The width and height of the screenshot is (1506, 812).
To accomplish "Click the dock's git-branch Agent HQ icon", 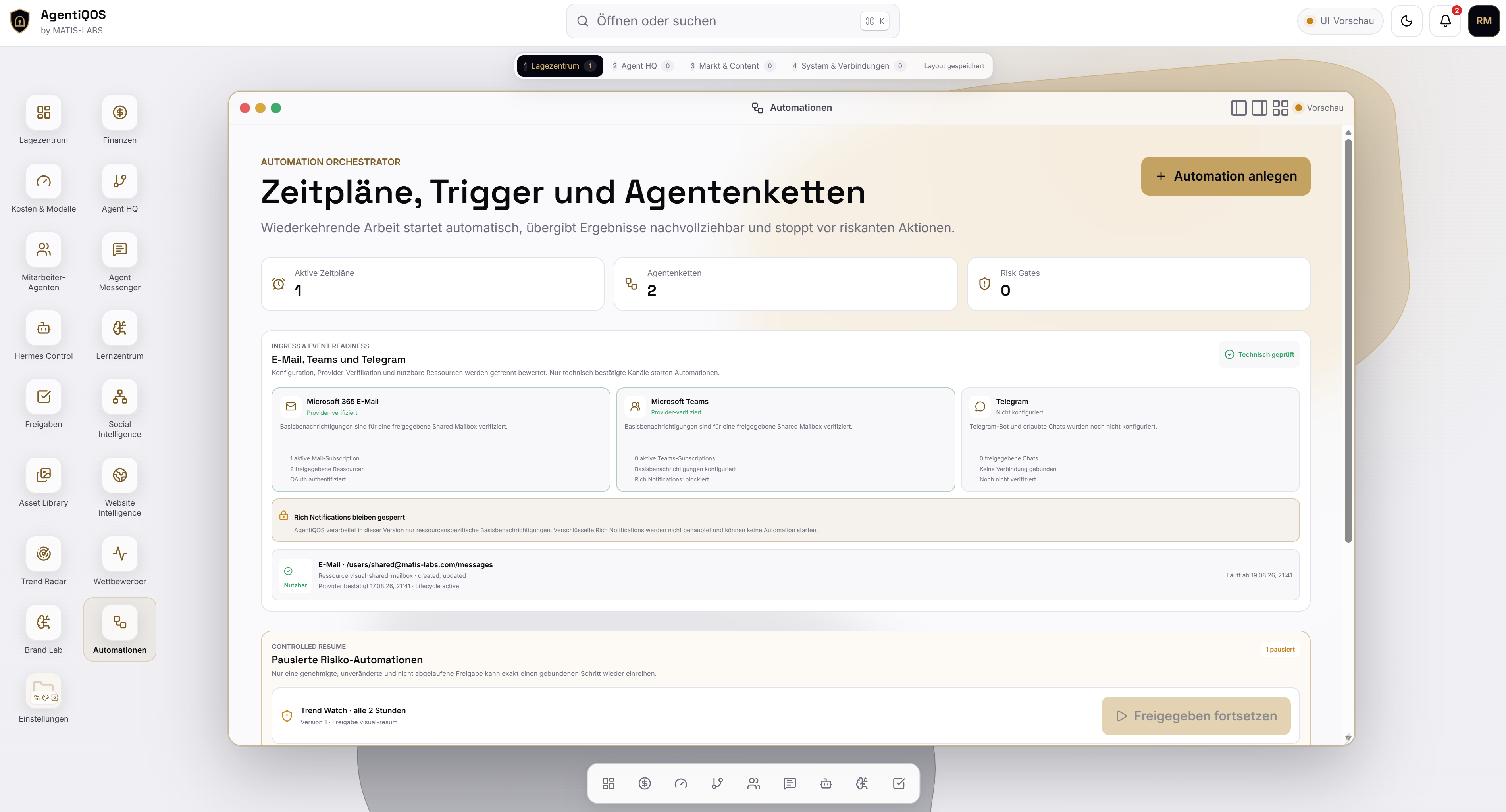I will coord(717,783).
